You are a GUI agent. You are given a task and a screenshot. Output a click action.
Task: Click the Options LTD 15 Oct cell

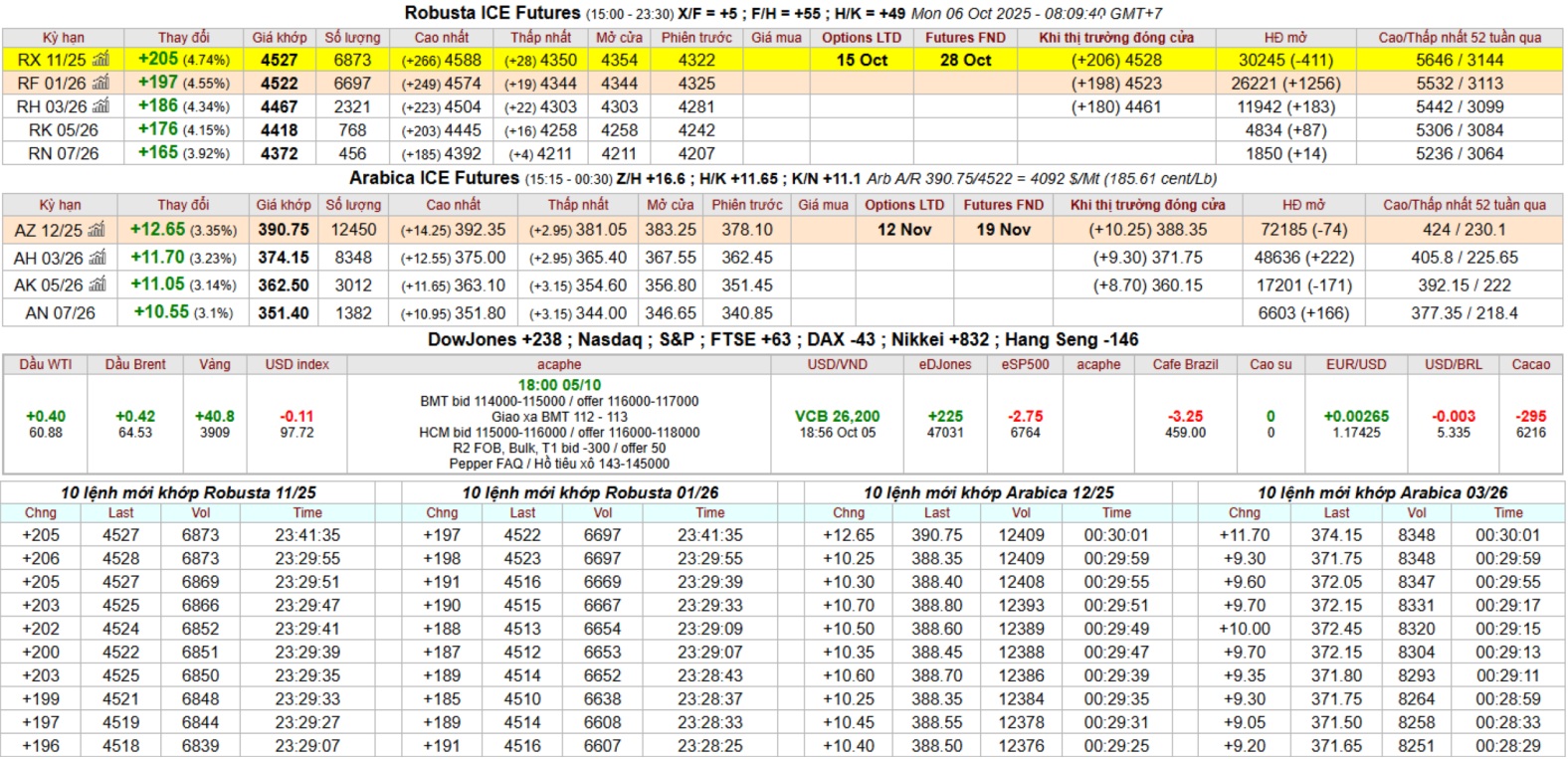pyautogui.click(x=861, y=60)
